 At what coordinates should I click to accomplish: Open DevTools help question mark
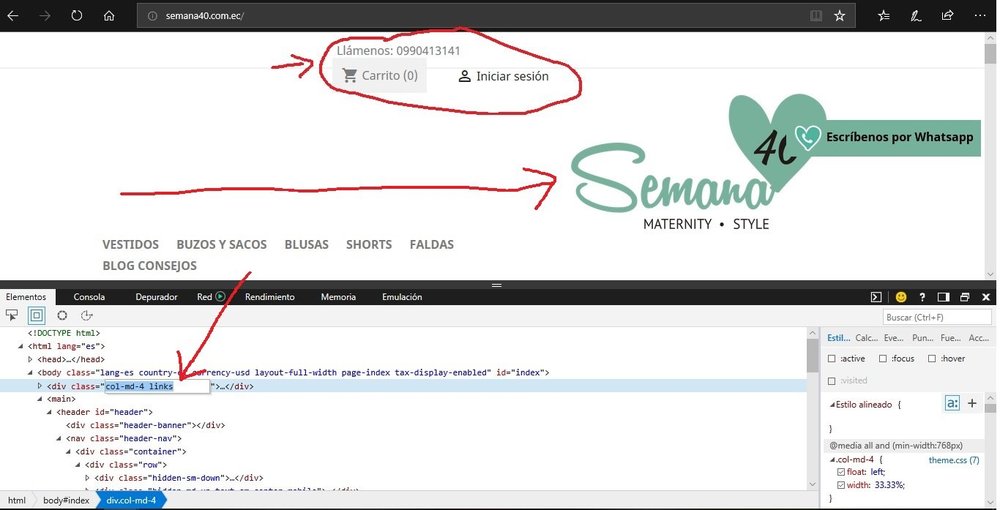coord(922,297)
